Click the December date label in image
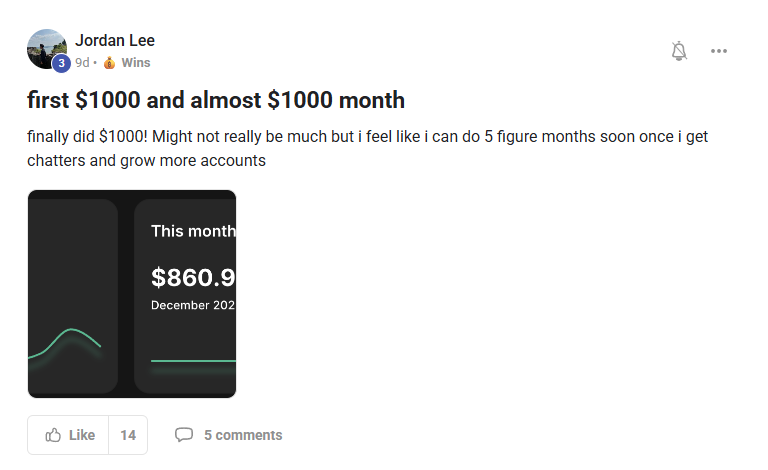768x470 pixels. point(193,304)
